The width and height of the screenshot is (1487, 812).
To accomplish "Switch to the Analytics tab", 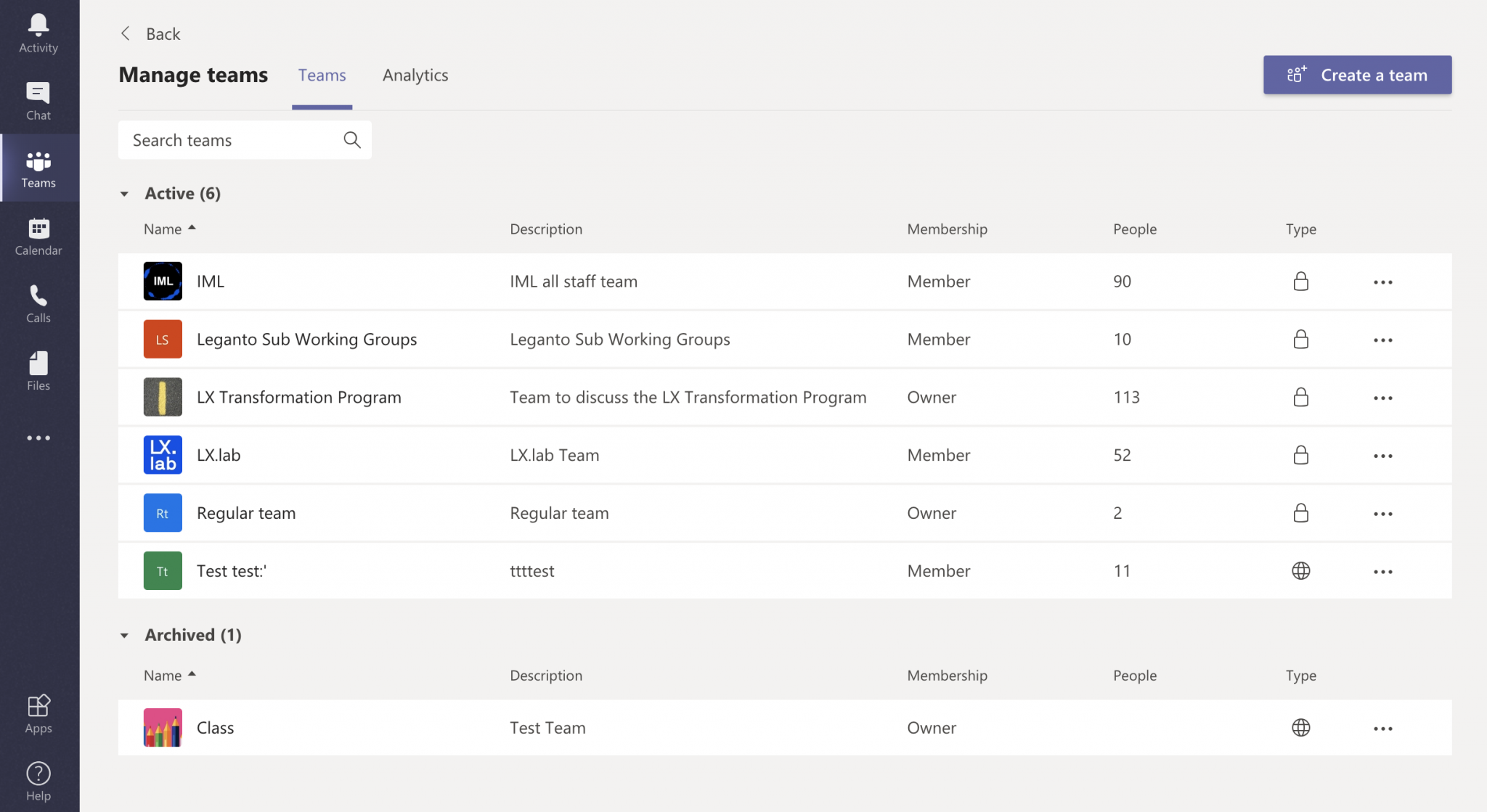I will 415,75.
